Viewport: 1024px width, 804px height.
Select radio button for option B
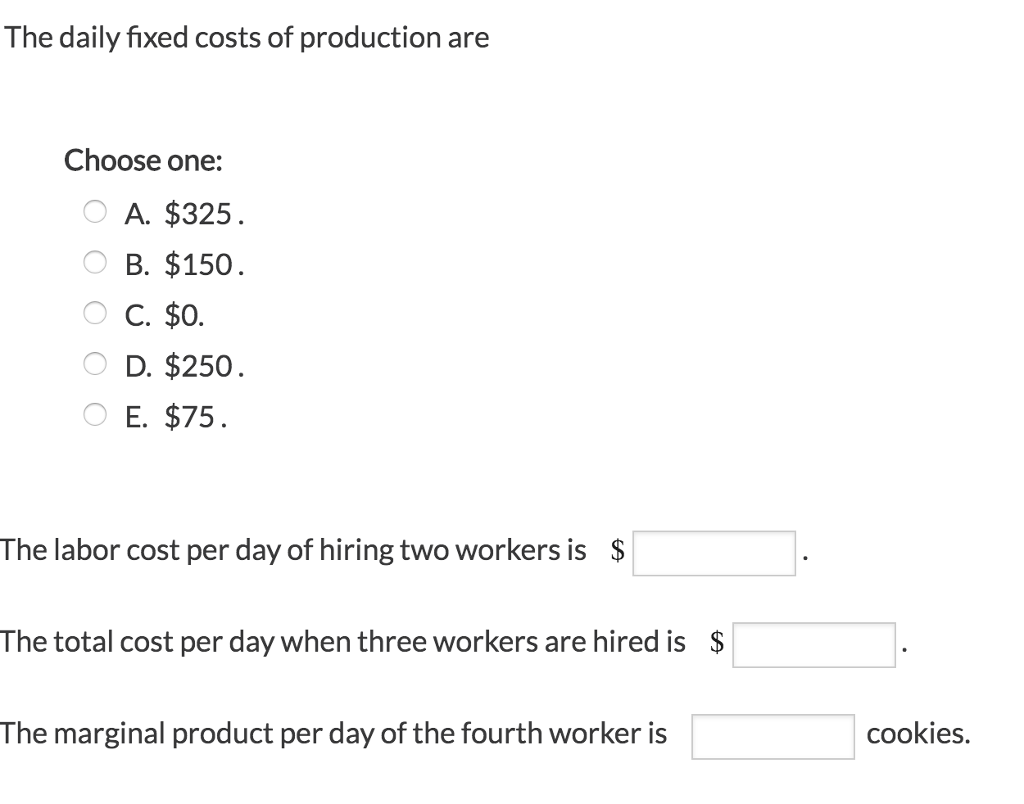click(95, 264)
